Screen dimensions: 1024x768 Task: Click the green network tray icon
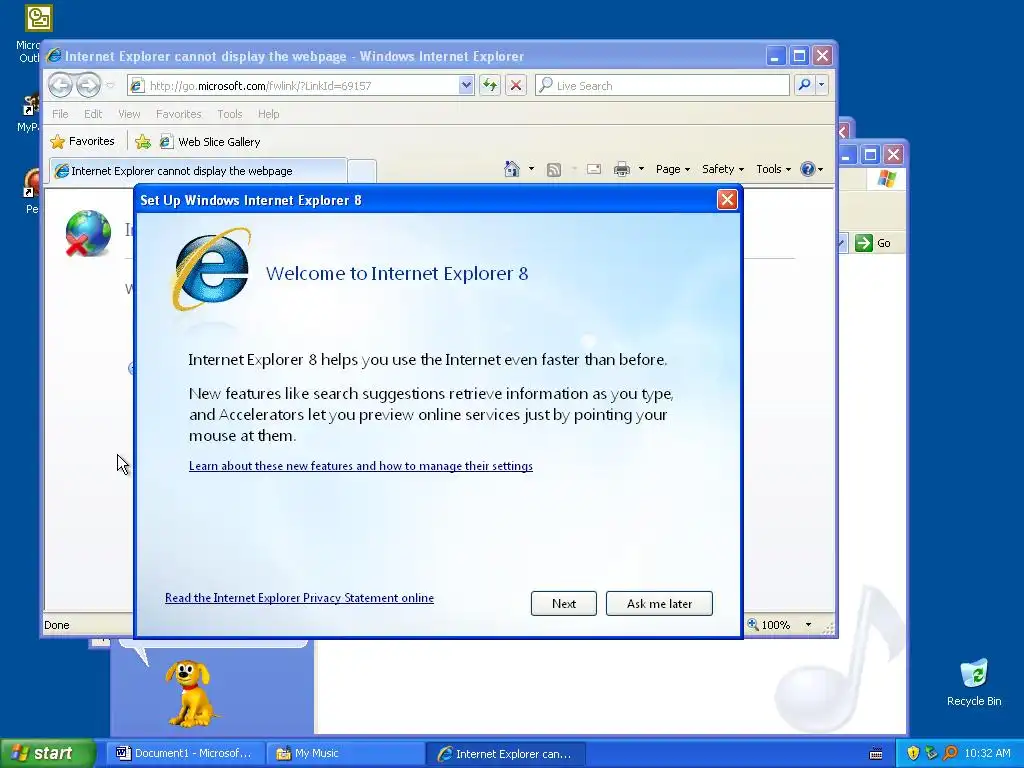[932, 753]
